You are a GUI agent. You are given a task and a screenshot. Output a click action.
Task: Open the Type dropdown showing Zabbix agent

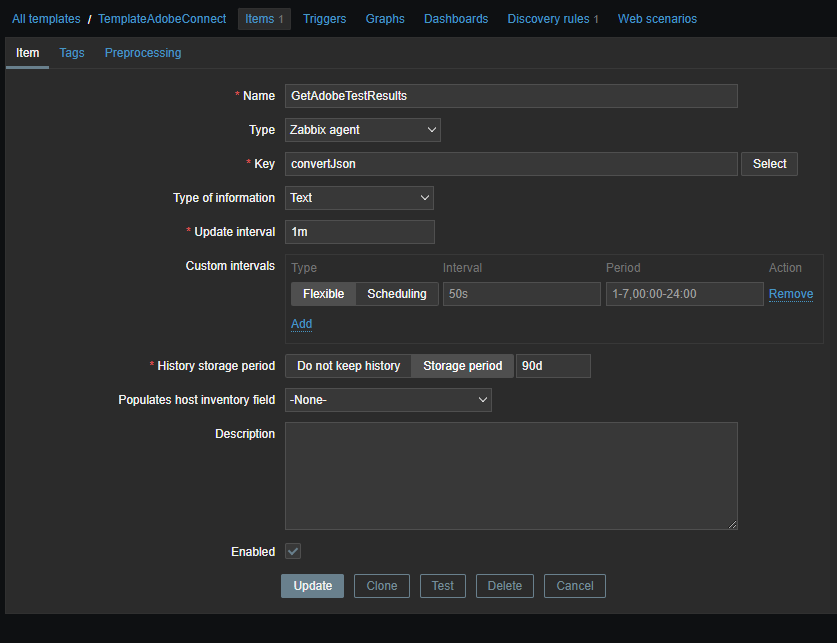coord(362,130)
